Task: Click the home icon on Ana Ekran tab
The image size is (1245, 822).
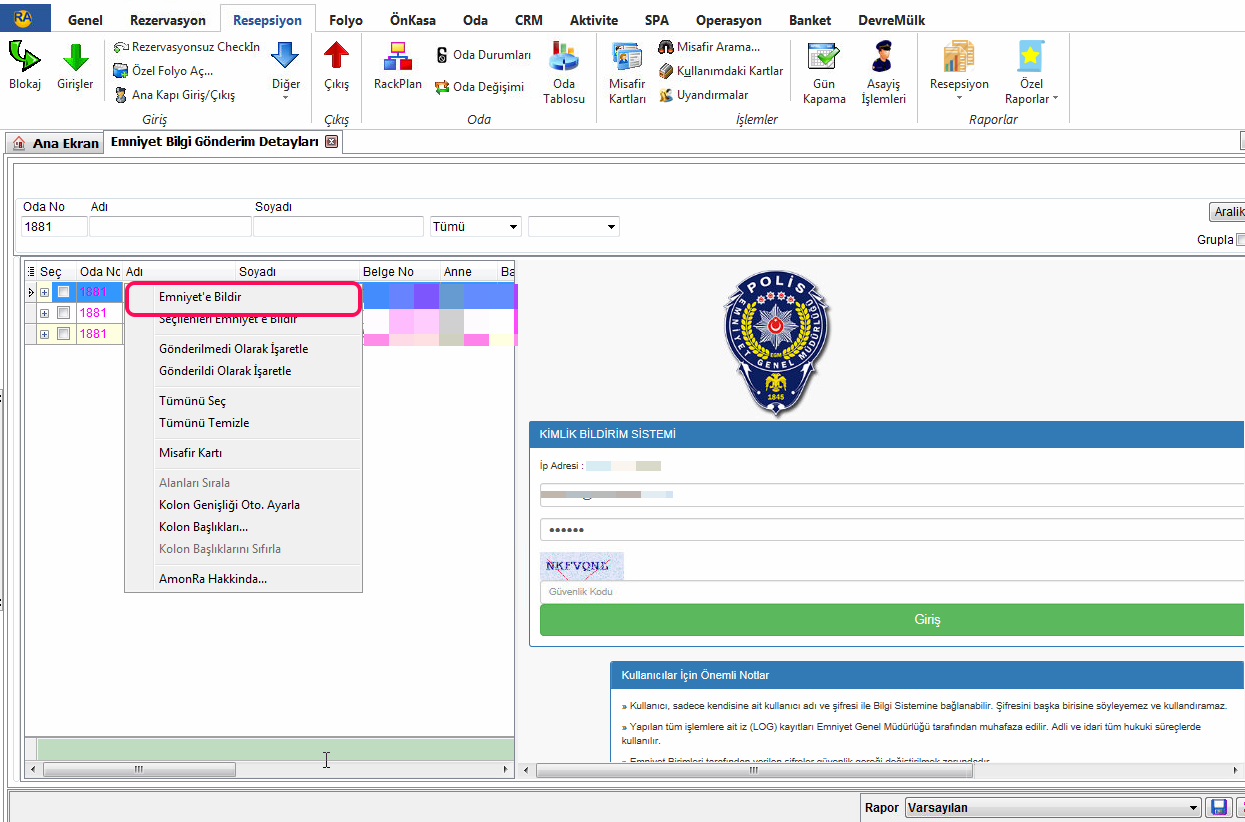Action: point(19,143)
